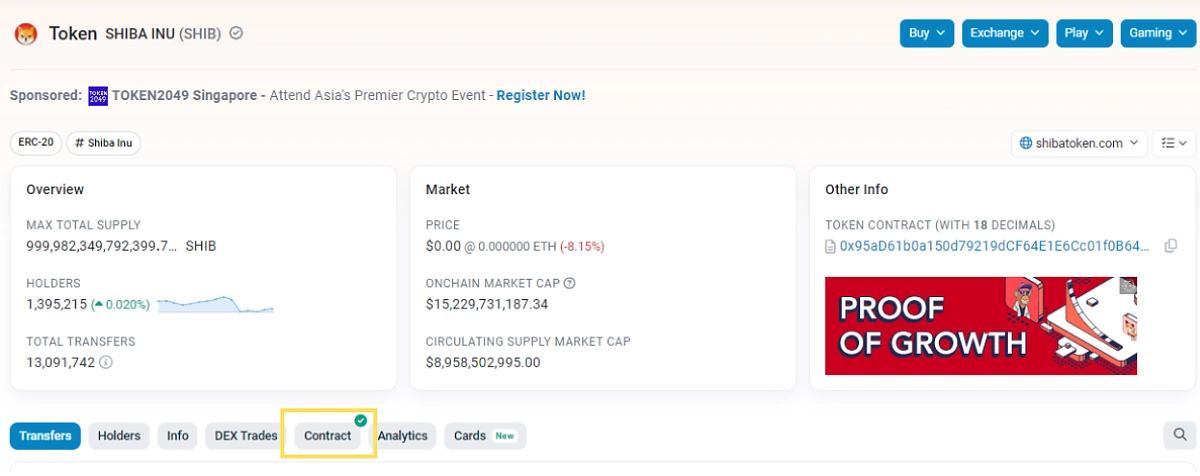This screenshot has height=476, width=1200.
Task: Open the Buy dropdown
Action: [x=927, y=33]
